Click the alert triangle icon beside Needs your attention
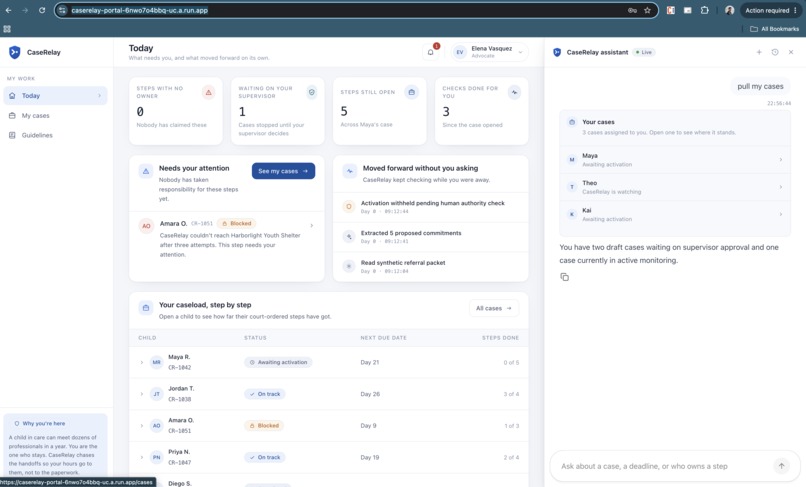This screenshot has height=487, width=806. (146, 171)
